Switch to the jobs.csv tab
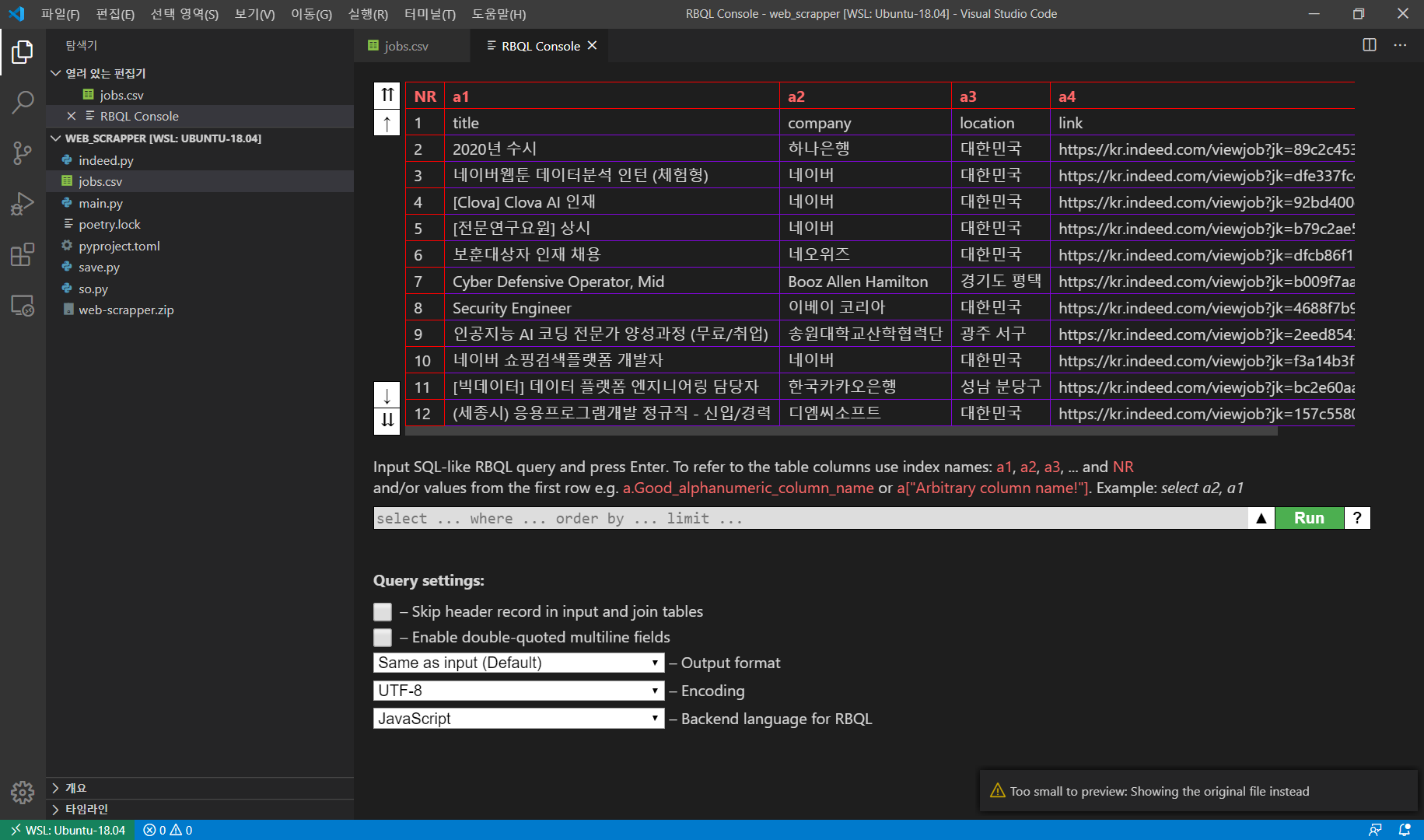1424x840 pixels. point(411,46)
